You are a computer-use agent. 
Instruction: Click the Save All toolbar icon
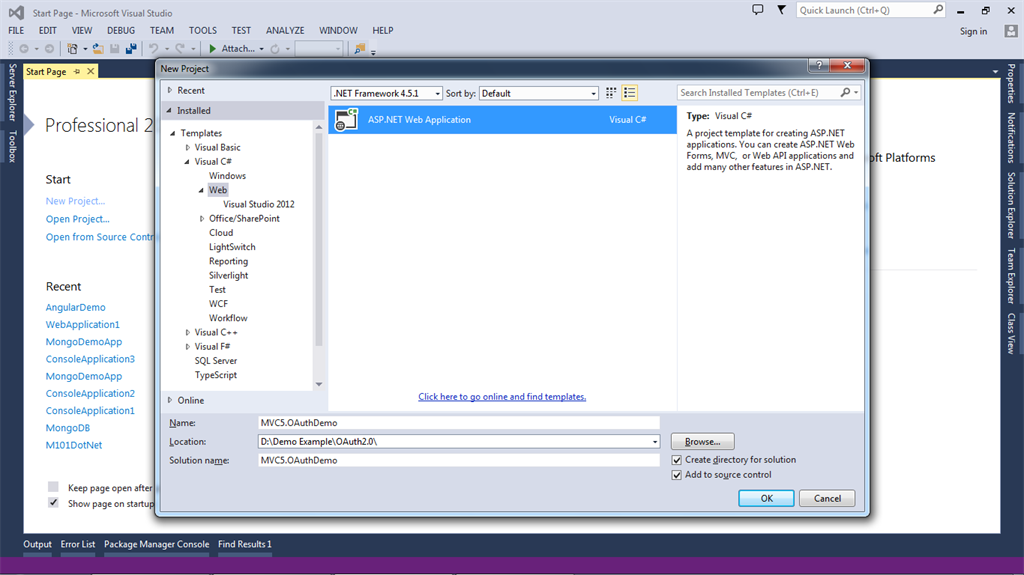(131, 48)
